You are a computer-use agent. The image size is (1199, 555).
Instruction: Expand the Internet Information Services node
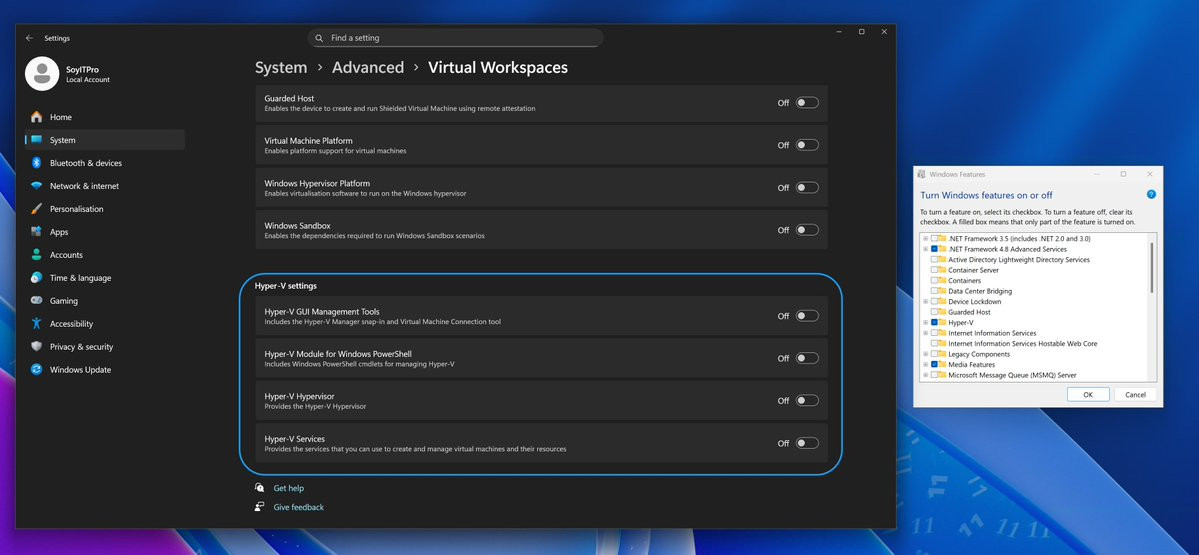[x=925, y=333]
